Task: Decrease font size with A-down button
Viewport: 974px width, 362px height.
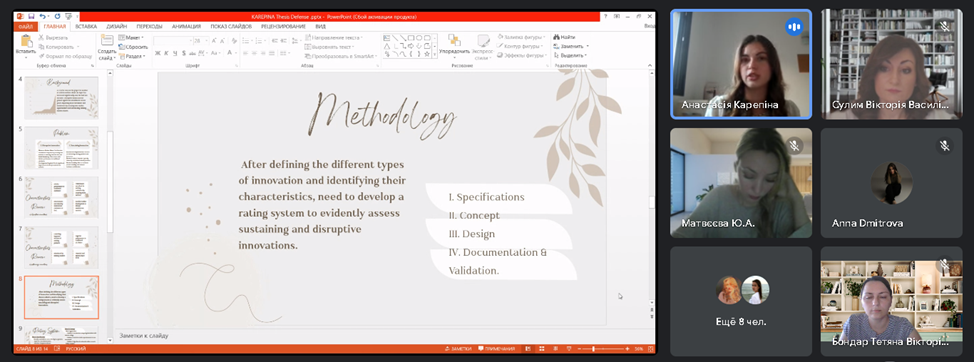Action: tap(222, 41)
